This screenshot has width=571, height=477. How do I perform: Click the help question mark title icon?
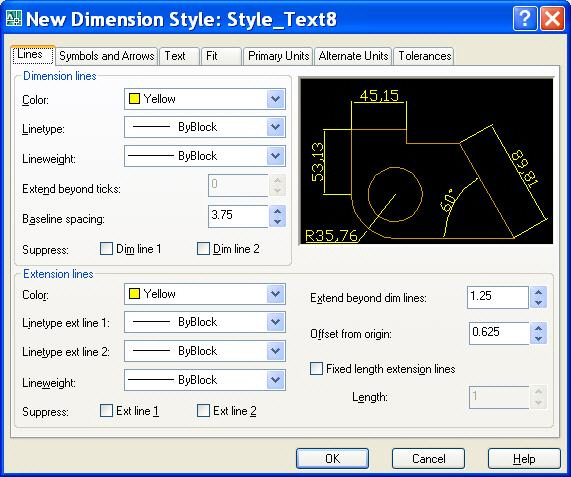pos(524,18)
